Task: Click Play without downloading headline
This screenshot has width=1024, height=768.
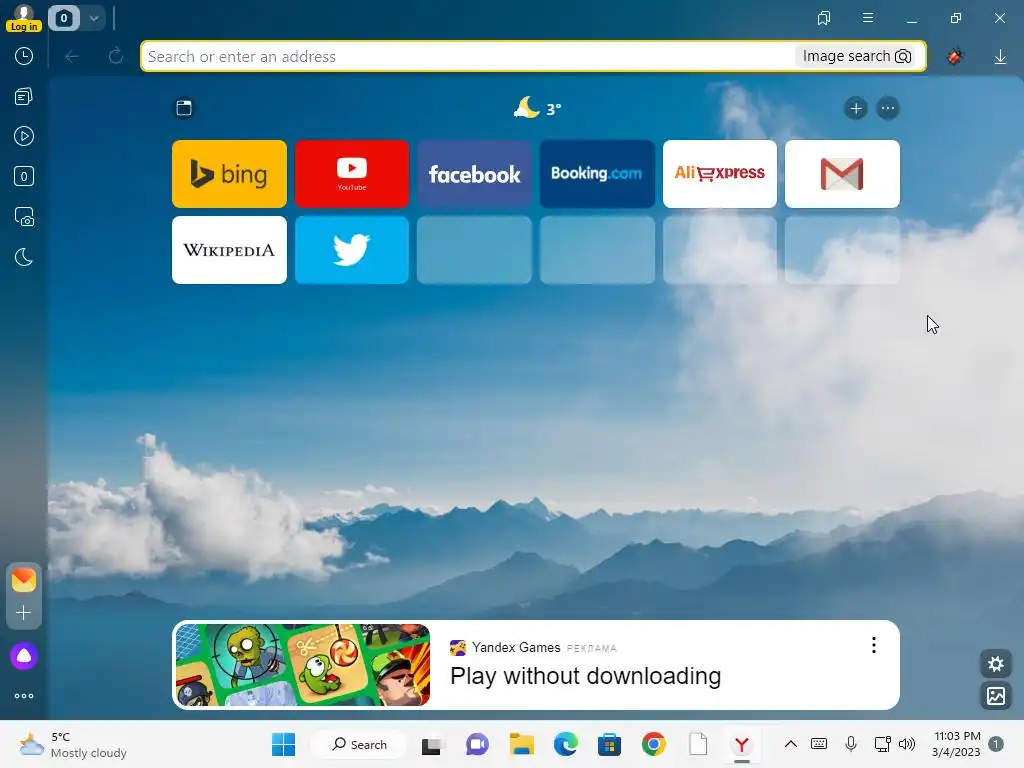Action: 585,676
